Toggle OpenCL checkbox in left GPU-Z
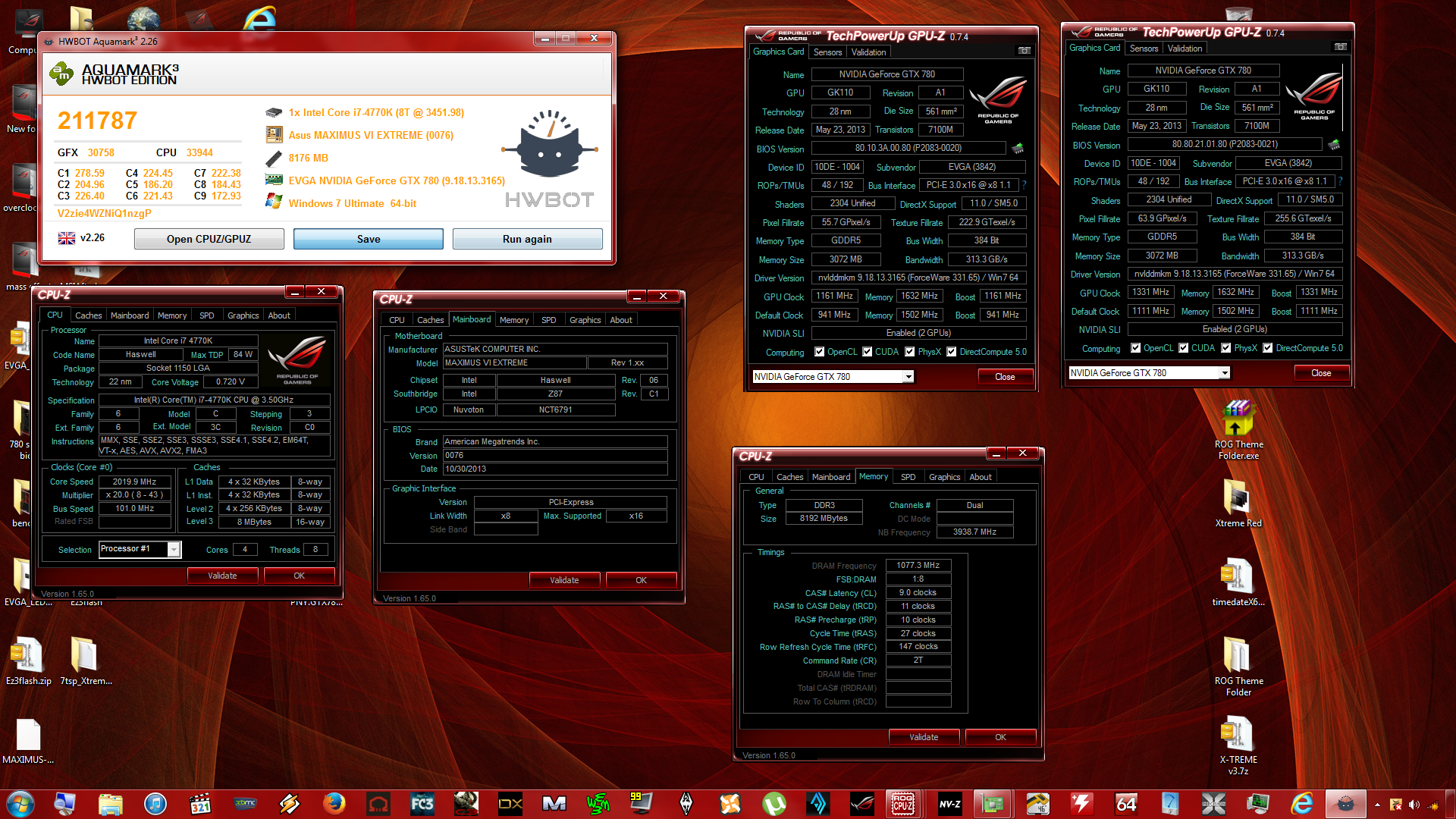Screen dimensions: 1456x819 (819, 352)
